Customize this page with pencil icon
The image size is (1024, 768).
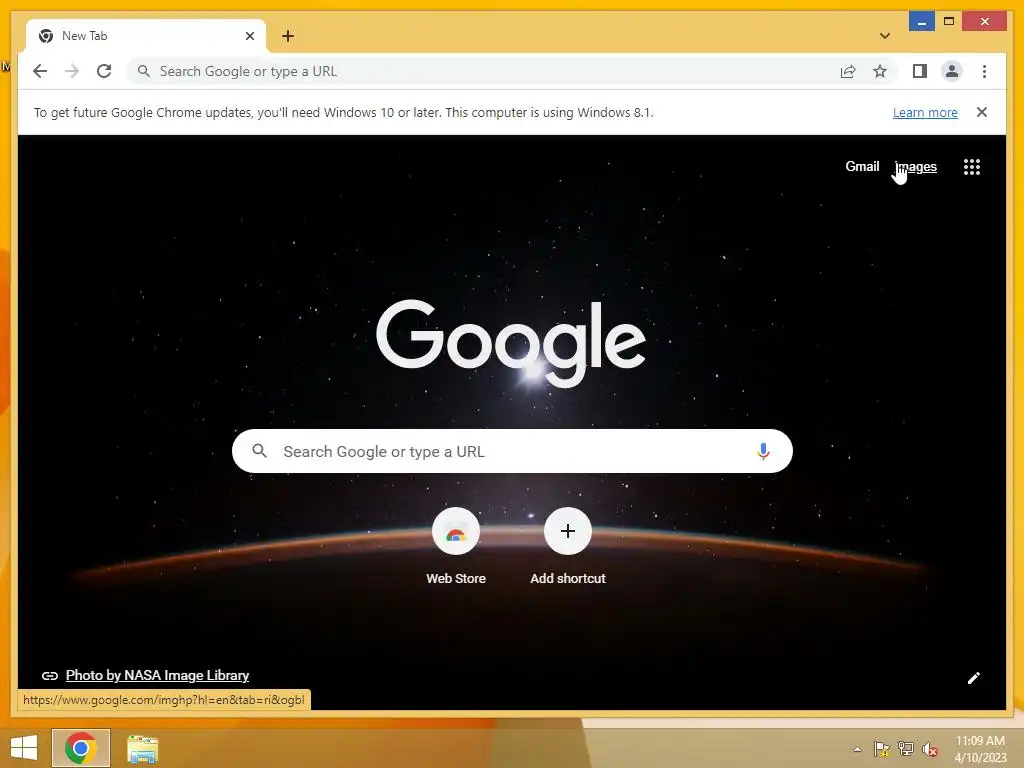coord(974,678)
